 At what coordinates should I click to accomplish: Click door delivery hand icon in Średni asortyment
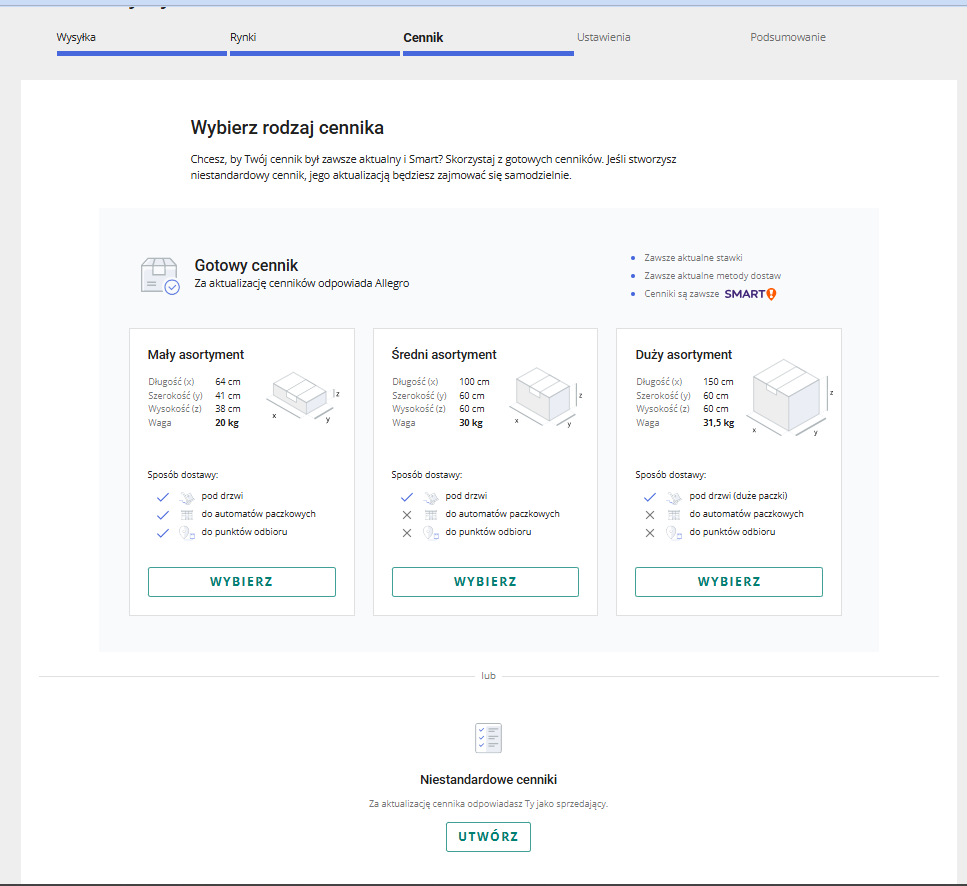[x=430, y=496]
